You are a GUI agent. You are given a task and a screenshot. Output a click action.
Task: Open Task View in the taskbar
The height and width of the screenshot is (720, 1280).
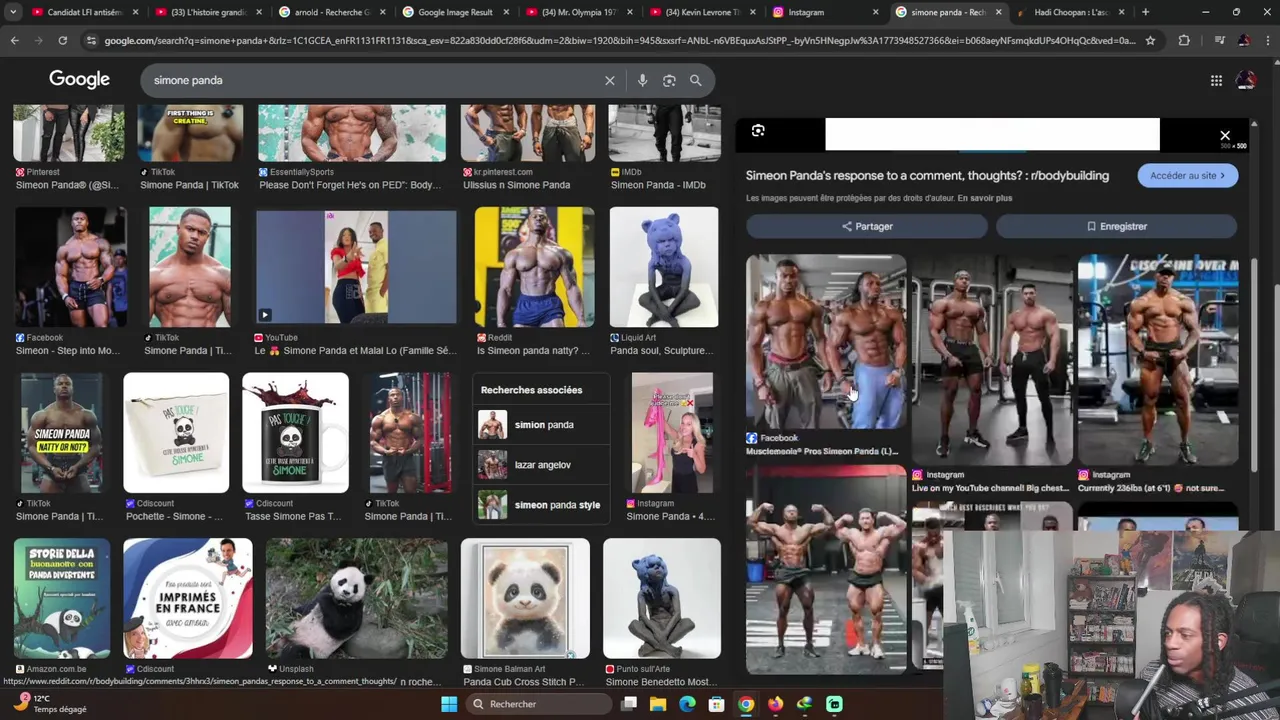[x=629, y=704]
